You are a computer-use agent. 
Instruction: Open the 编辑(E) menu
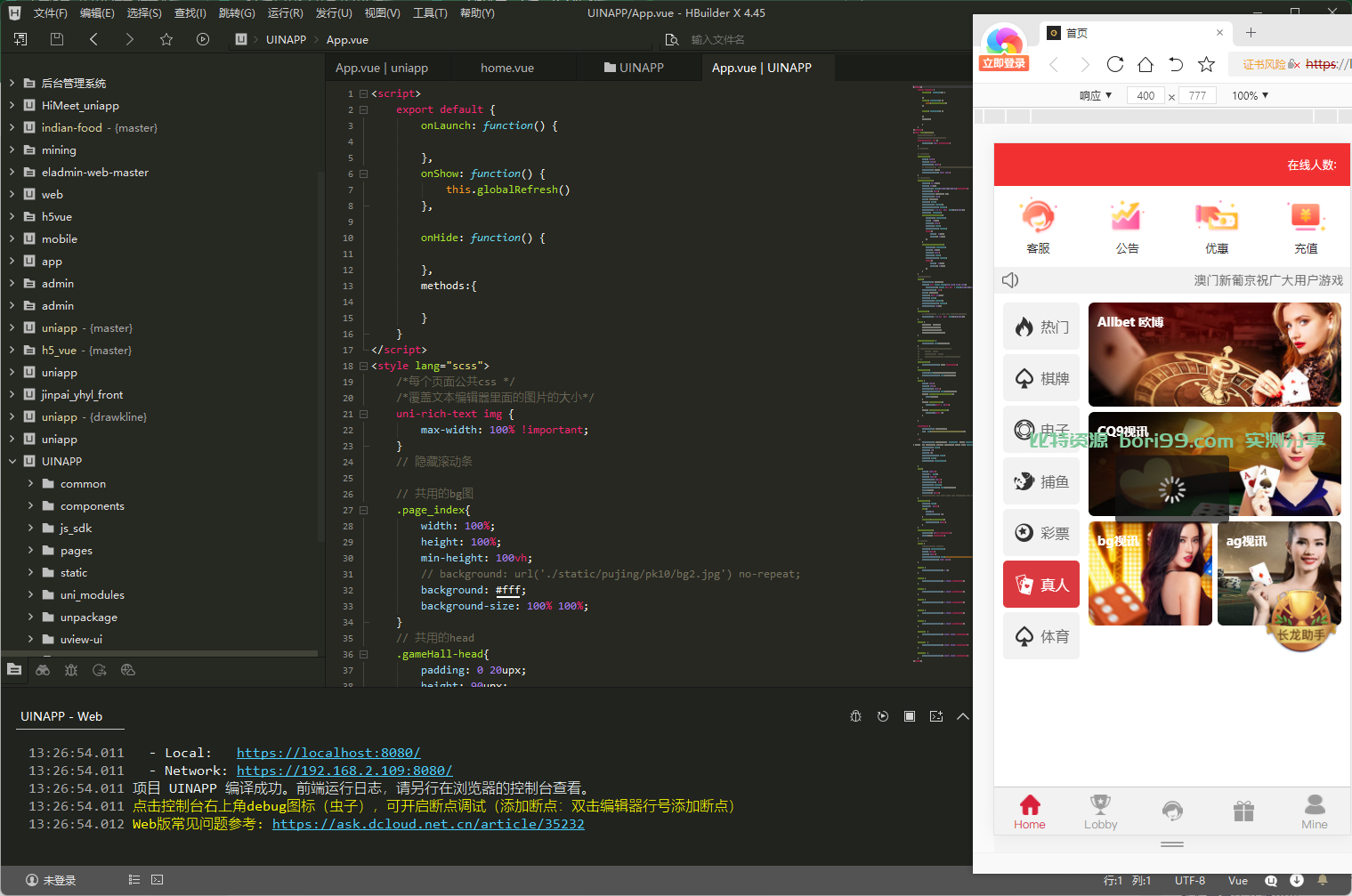[97, 12]
